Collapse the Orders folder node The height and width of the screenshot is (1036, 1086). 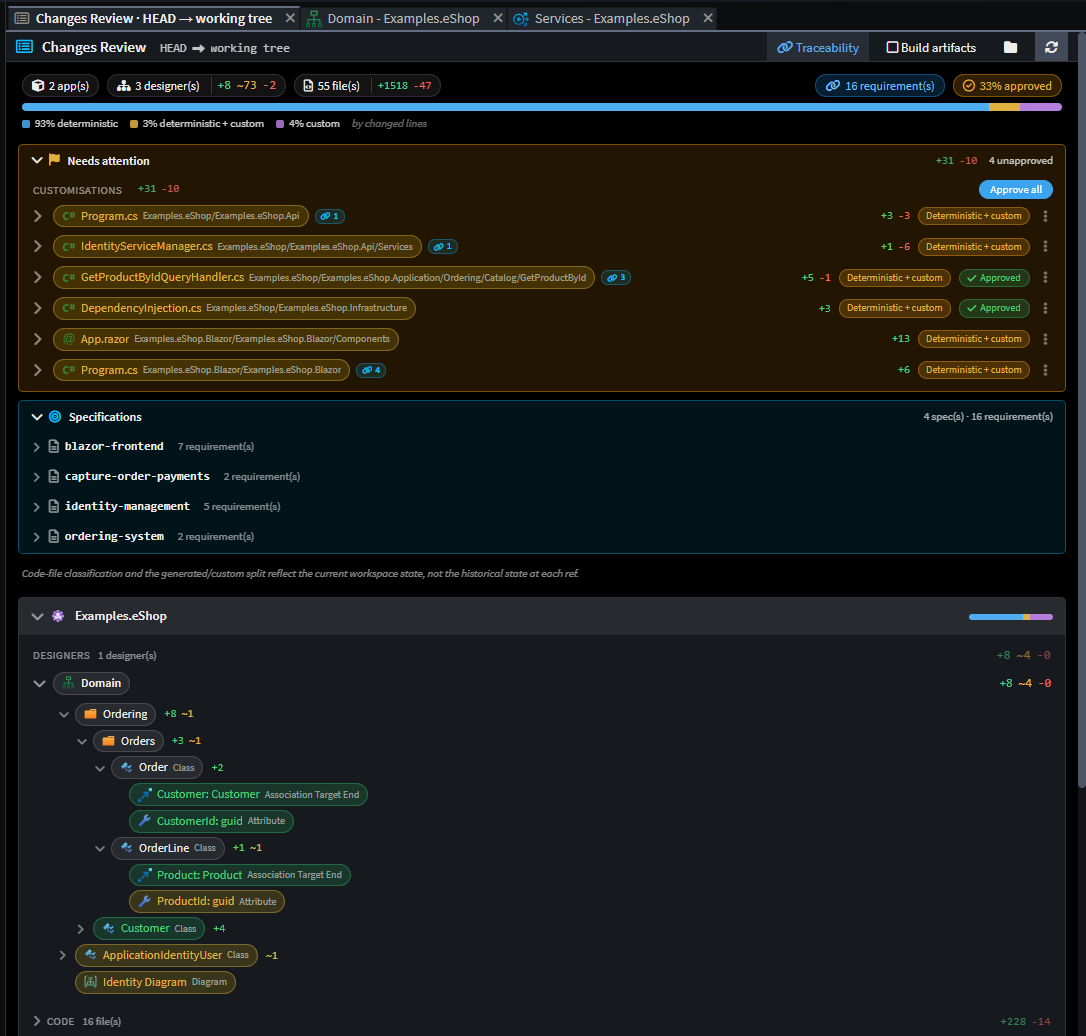point(82,741)
